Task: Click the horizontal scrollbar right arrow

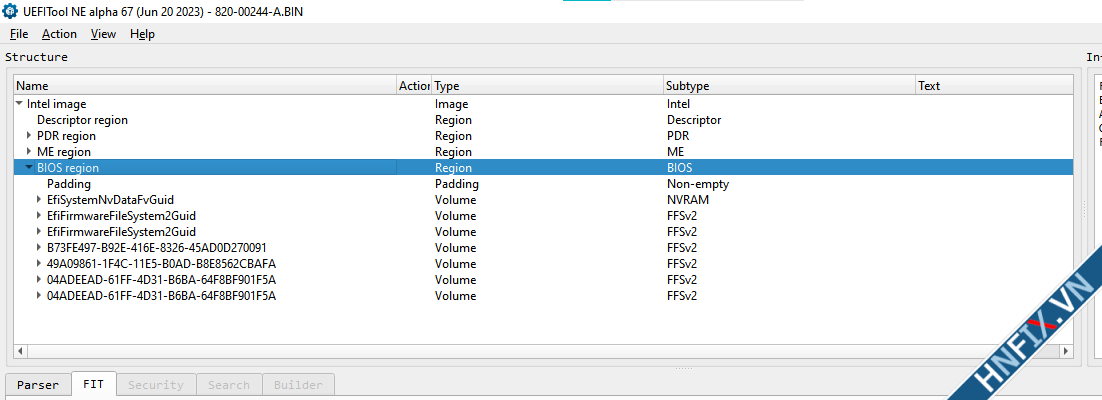Action: [1067, 352]
